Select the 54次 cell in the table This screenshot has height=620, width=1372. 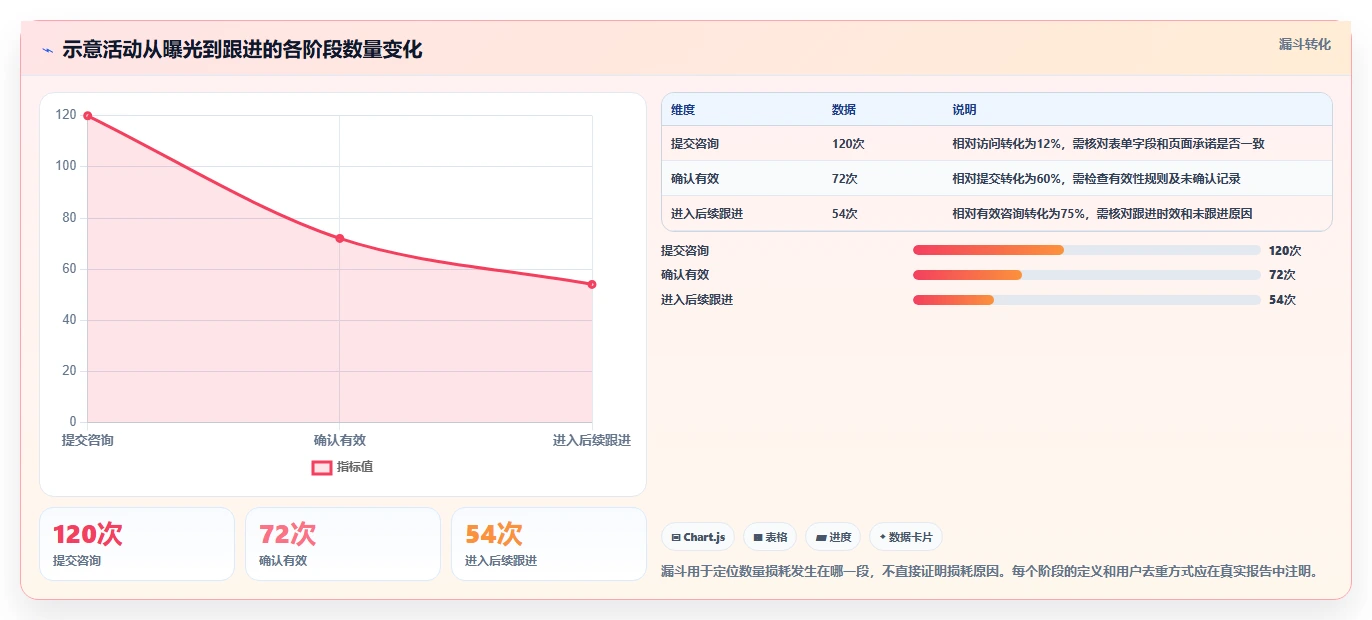tap(845, 214)
